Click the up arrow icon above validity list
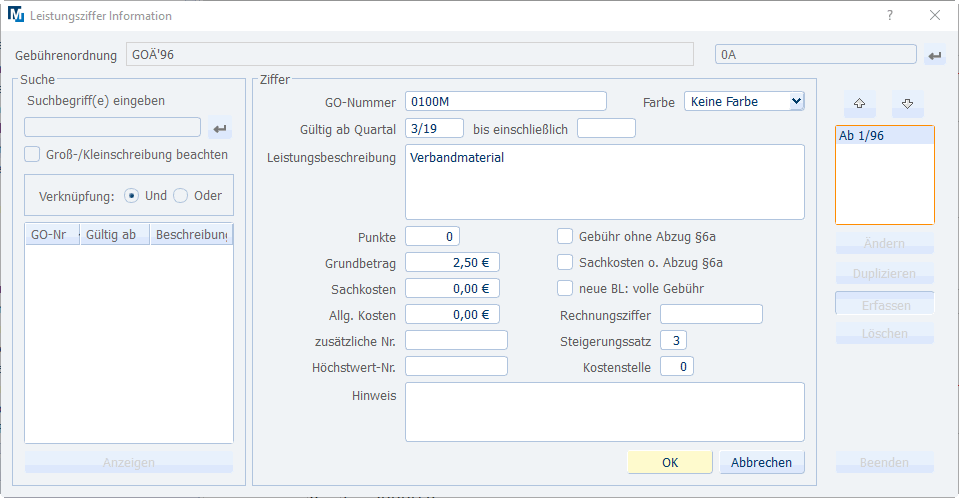 pos(859,103)
